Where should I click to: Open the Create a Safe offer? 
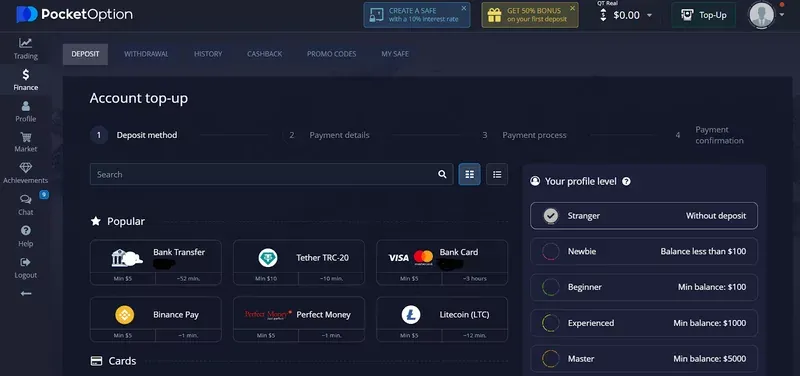416,15
